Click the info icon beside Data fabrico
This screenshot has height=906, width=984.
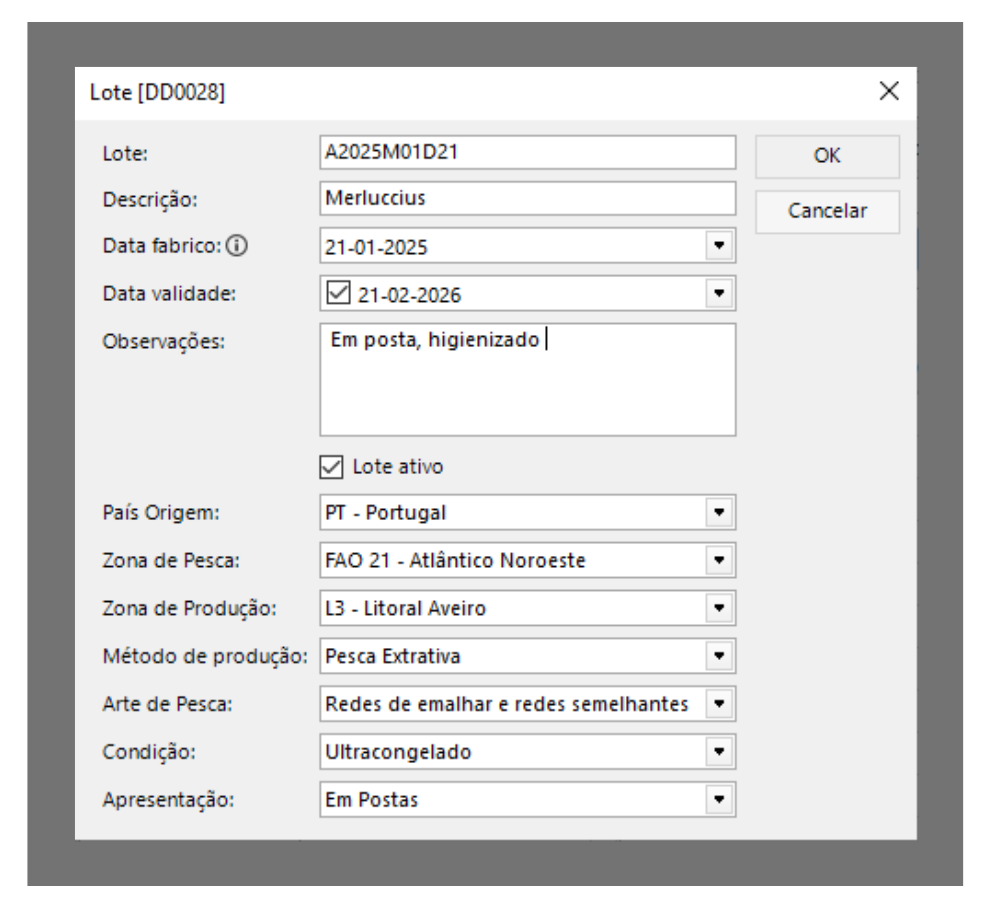click(236, 245)
